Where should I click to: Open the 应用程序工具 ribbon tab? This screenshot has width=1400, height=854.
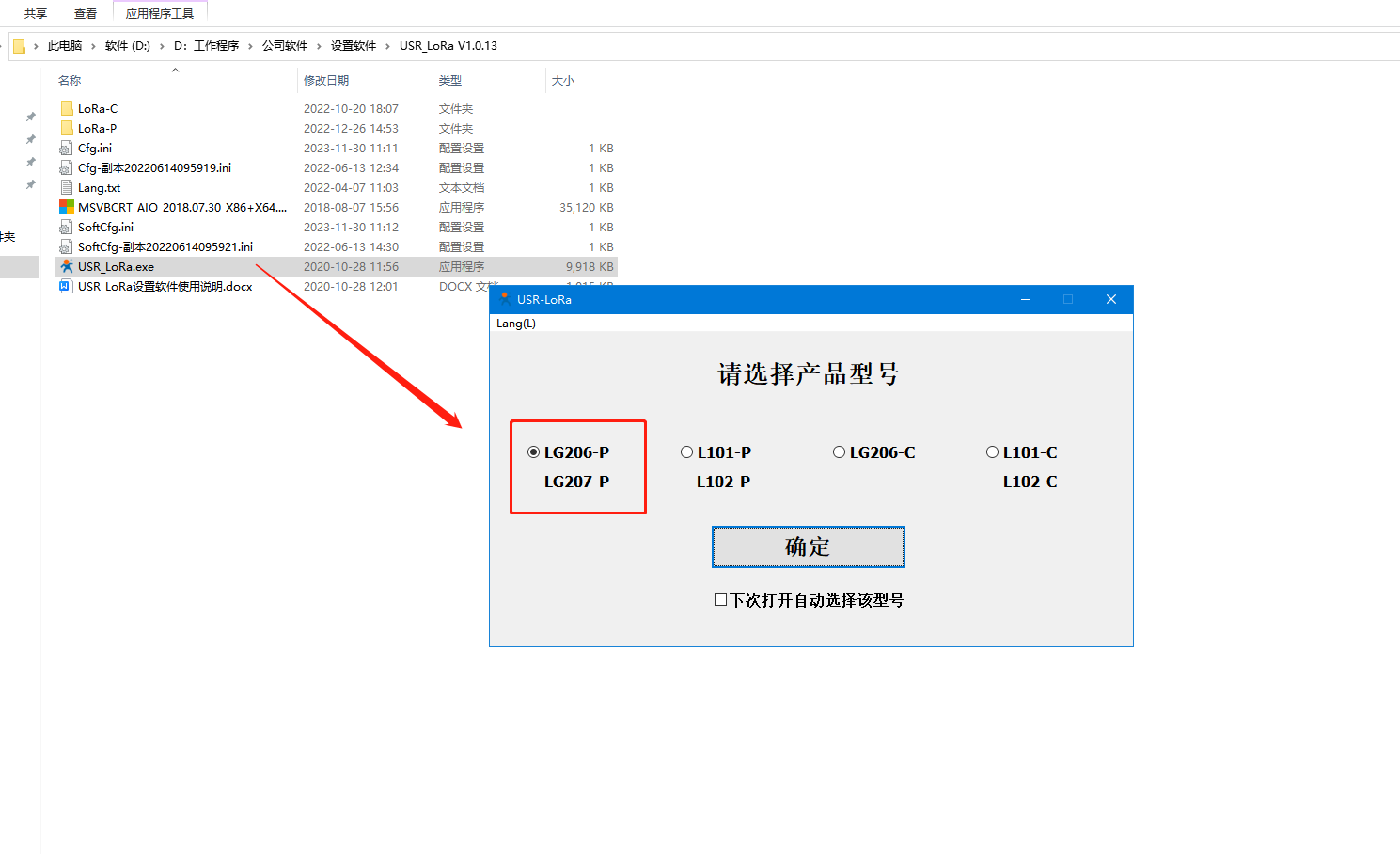(160, 13)
